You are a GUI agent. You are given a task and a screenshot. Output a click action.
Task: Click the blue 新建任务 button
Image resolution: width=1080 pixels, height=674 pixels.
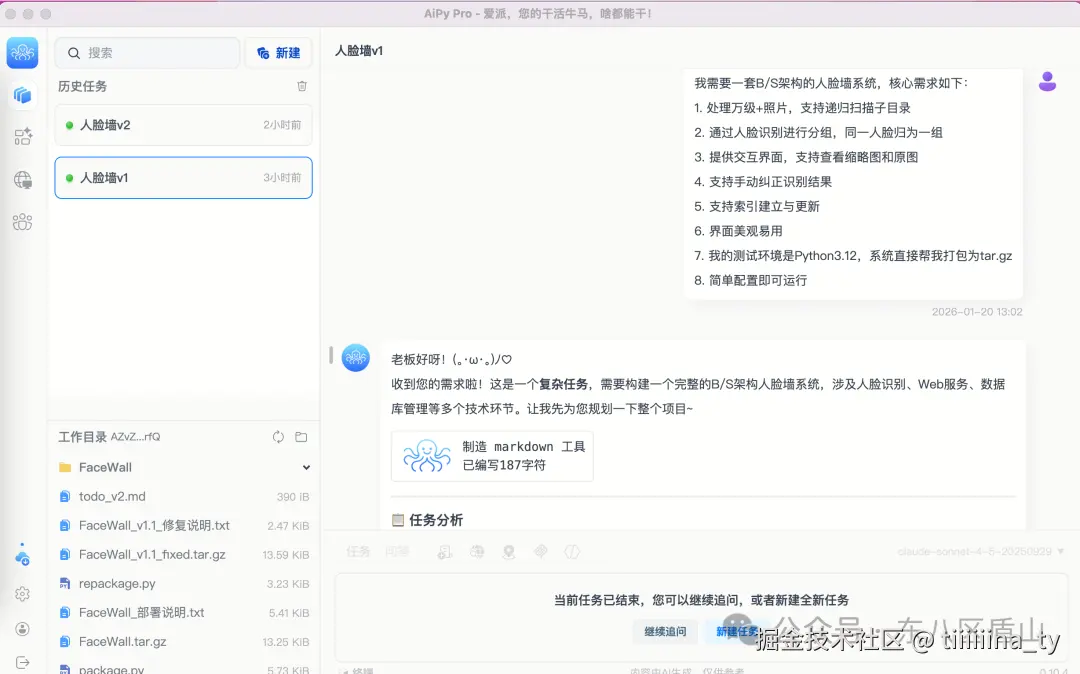tap(737, 632)
